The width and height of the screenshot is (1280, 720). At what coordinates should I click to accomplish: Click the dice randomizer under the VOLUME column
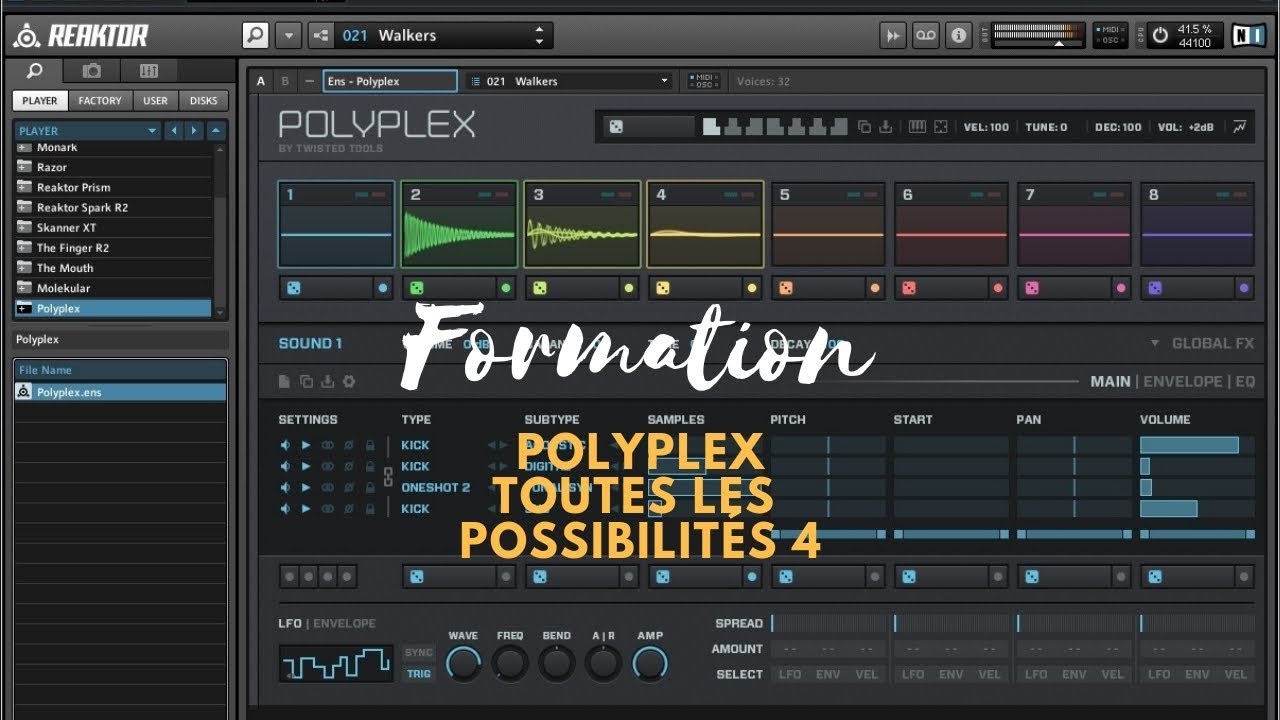(x=1155, y=577)
